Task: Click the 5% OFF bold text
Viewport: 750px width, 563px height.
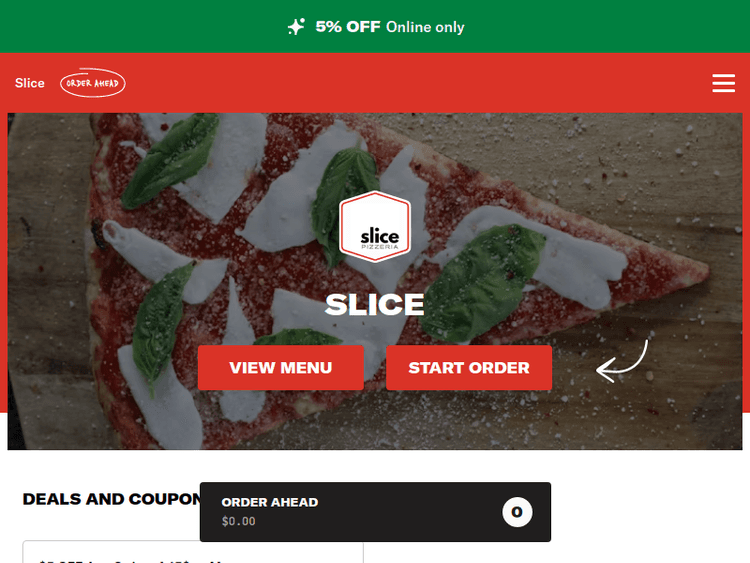Action: coord(348,27)
